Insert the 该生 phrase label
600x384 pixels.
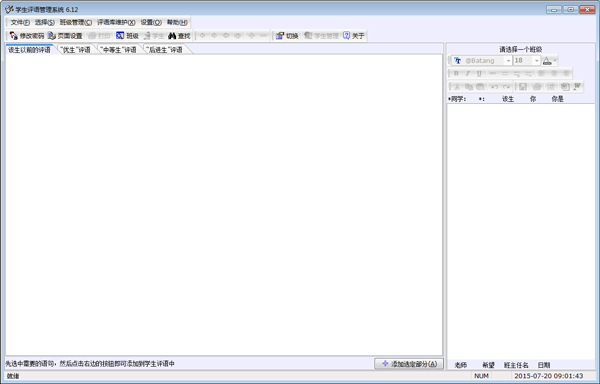click(508, 99)
